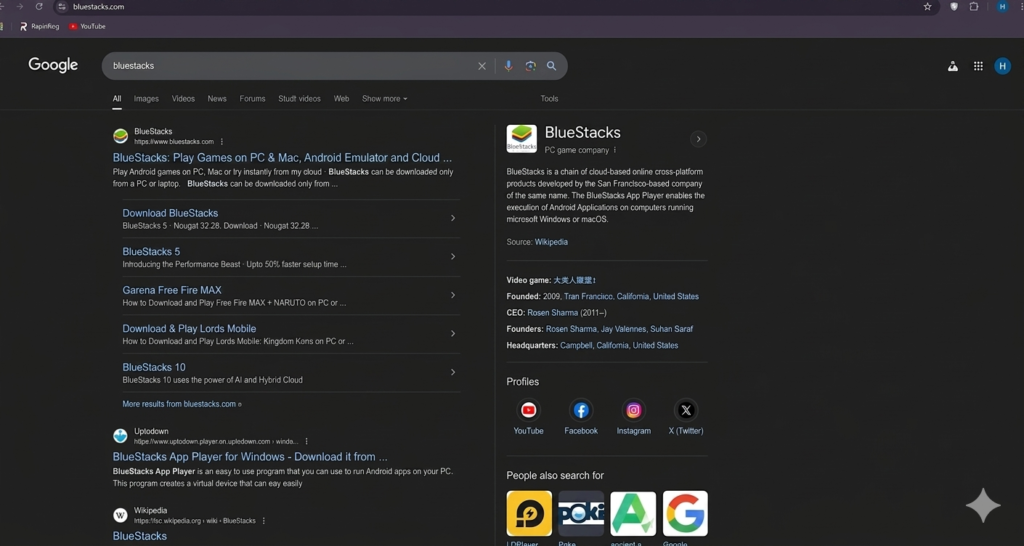This screenshot has height=546, width=1024.
Task: Open Search Labs flask icon
Action: coord(952,66)
